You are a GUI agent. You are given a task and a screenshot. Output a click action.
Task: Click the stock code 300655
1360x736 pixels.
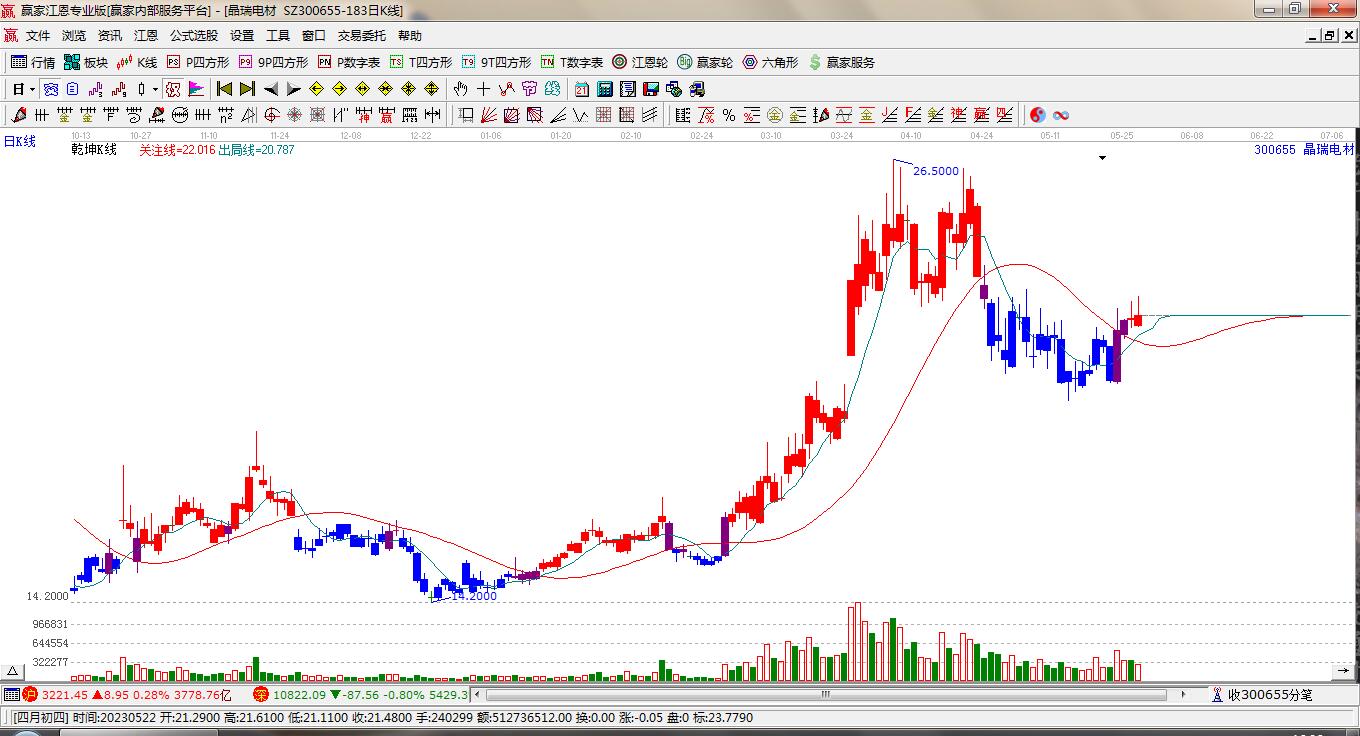coord(1274,150)
